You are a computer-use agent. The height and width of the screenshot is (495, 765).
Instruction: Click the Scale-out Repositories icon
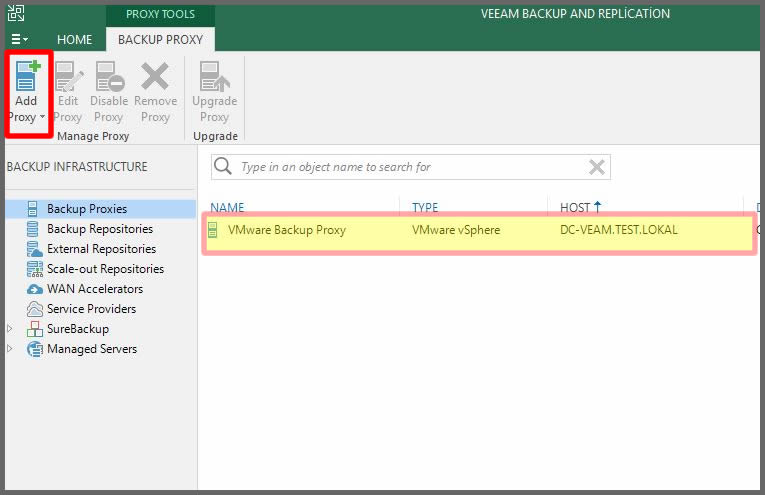[x=35, y=269]
